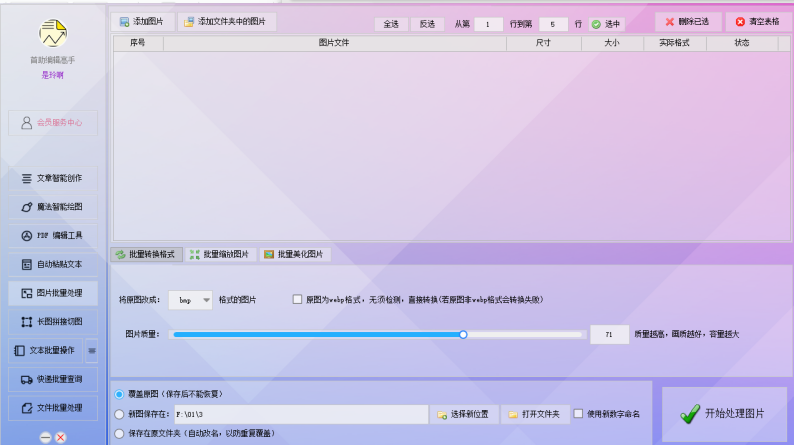This screenshot has height=445, width=794.
Task: Click the start row number field
Action: (x=488, y=24)
